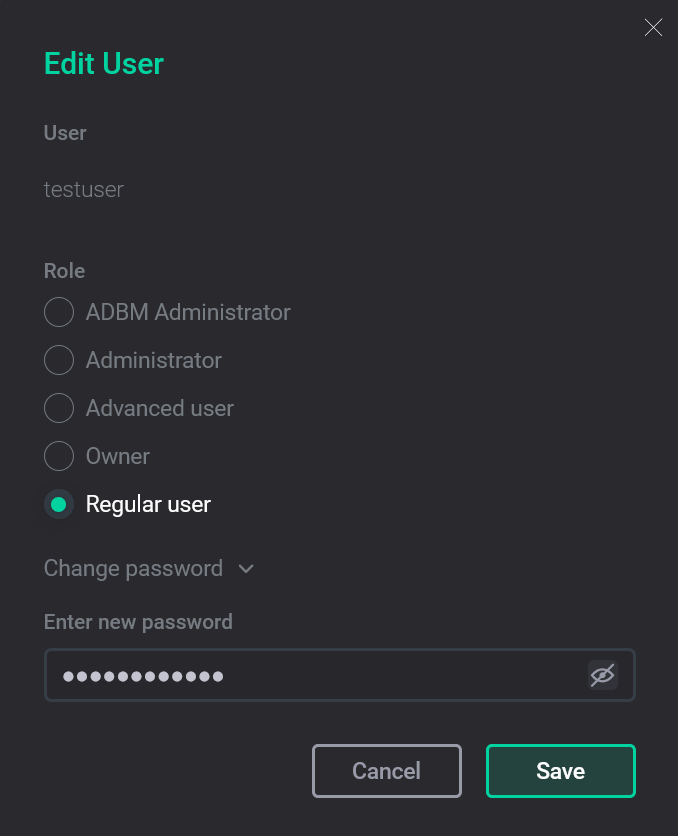Confirm Regular user is selected

tap(59, 504)
